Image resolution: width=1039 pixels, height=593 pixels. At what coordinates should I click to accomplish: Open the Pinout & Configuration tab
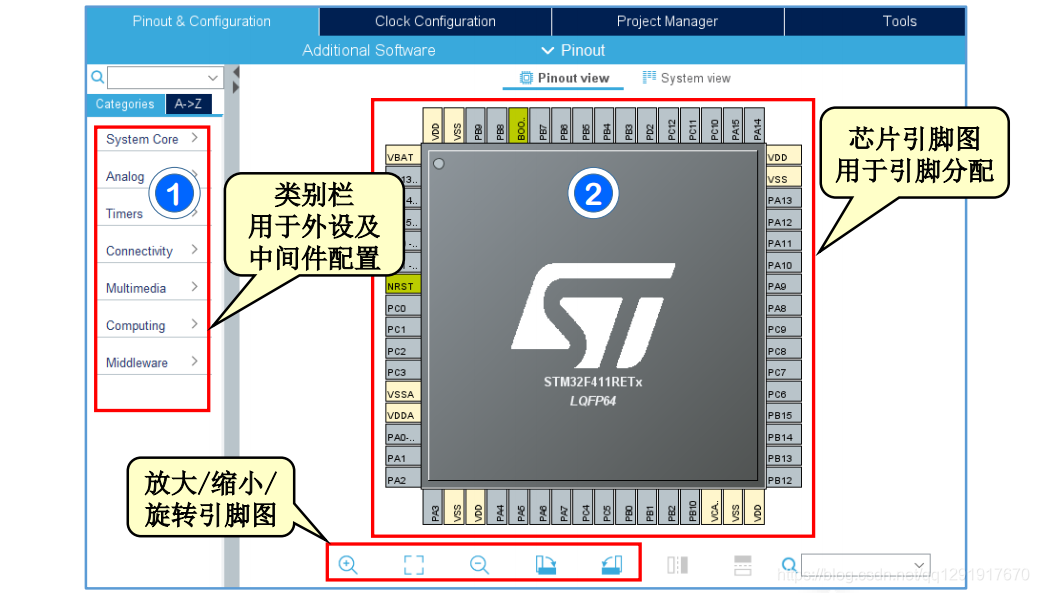click(201, 21)
